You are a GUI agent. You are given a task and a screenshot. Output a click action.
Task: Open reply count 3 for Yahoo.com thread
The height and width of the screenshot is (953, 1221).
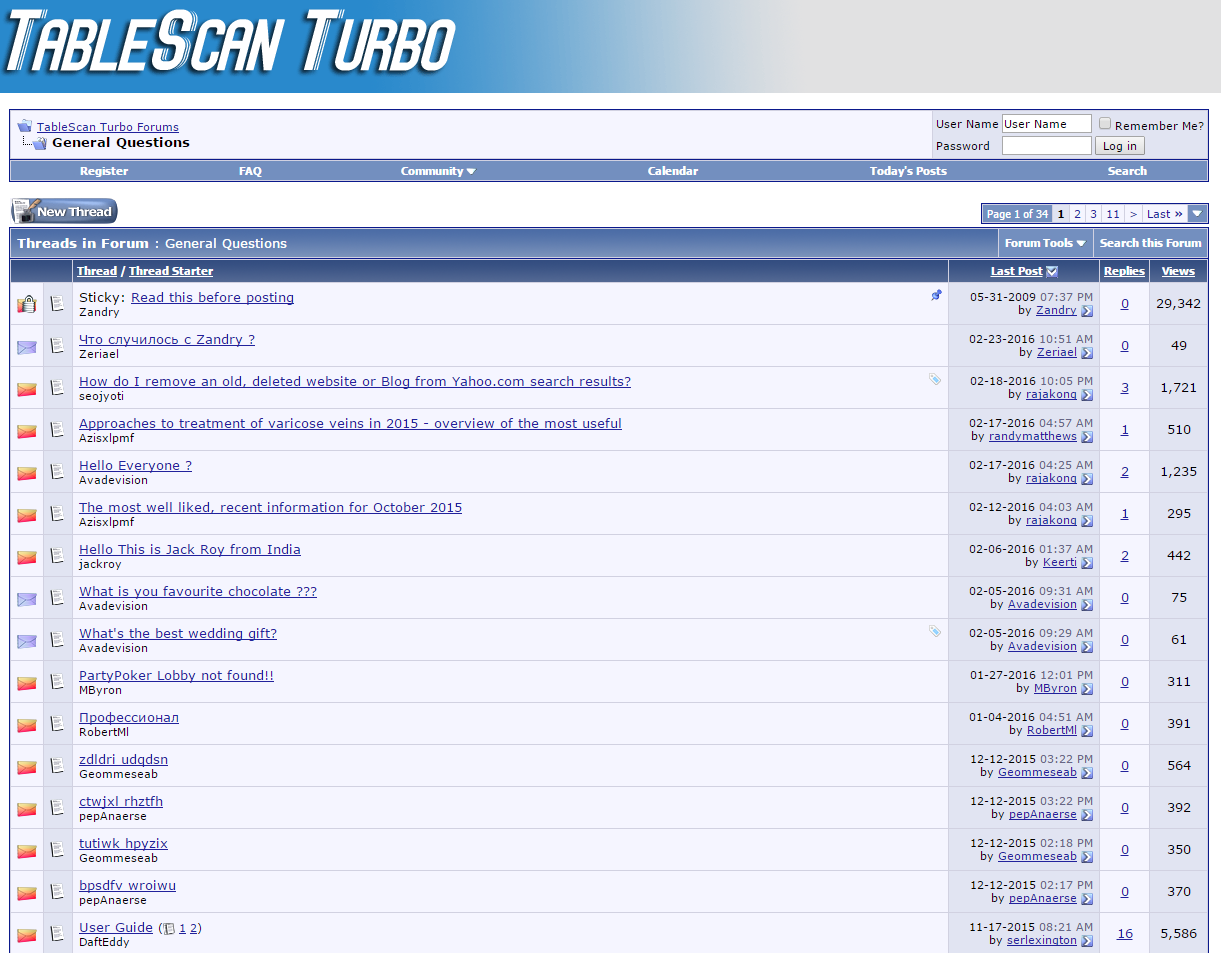tap(1125, 388)
